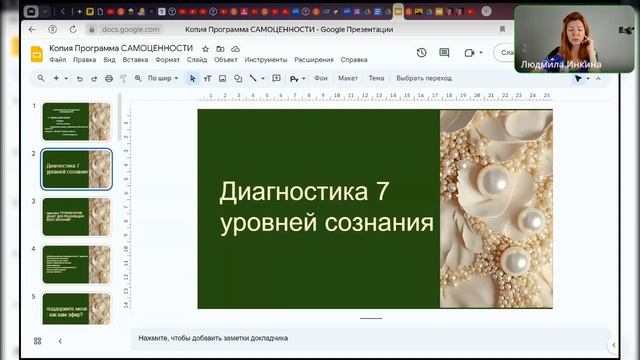This screenshot has height=360, width=640.
Task: Redo the last action
Action: click(x=94, y=78)
